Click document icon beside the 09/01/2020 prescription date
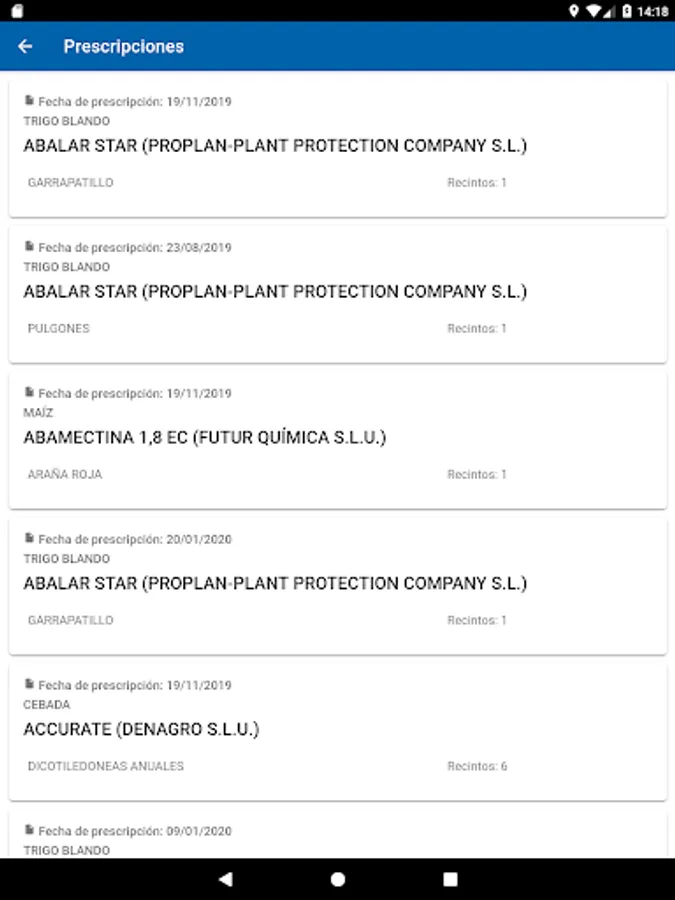This screenshot has width=675, height=900. (29, 829)
